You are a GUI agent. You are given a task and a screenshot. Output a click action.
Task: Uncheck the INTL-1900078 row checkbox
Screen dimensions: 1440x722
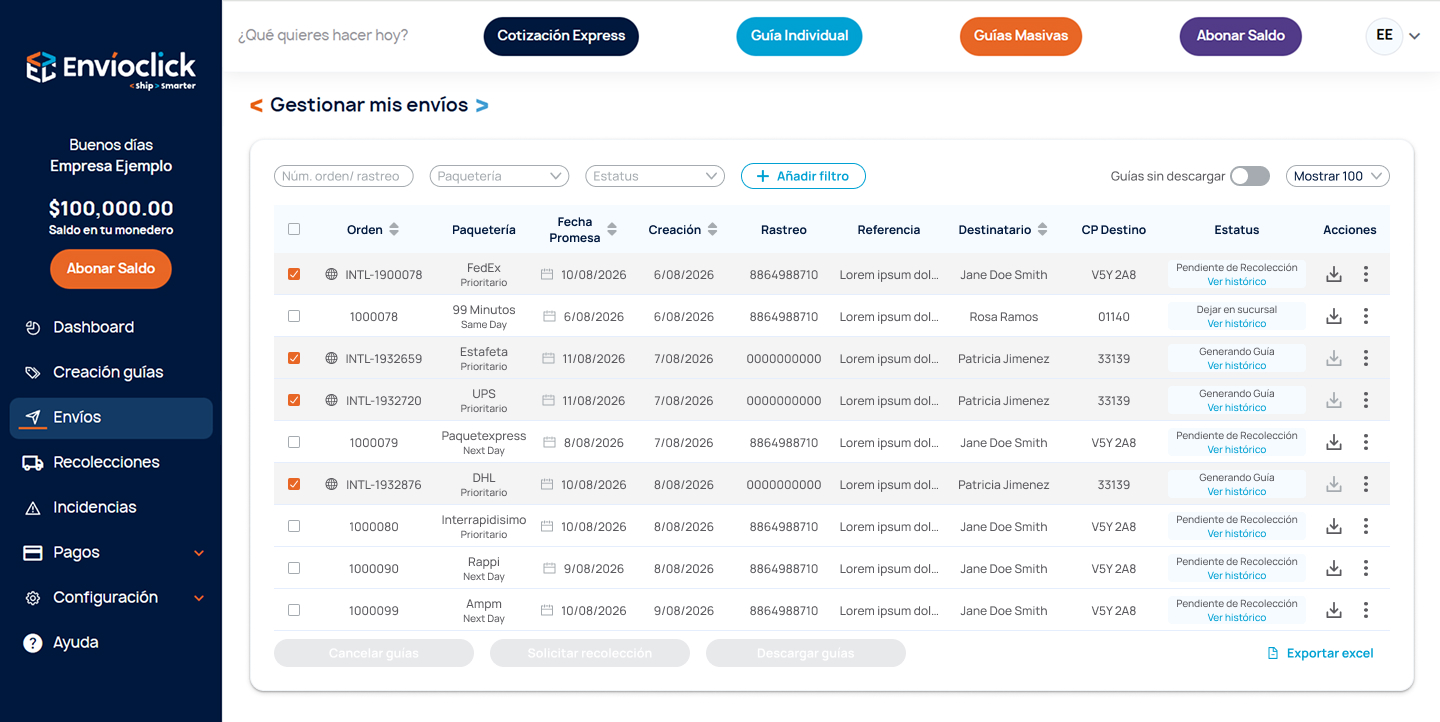pyautogui.click(x=294, y=274)
